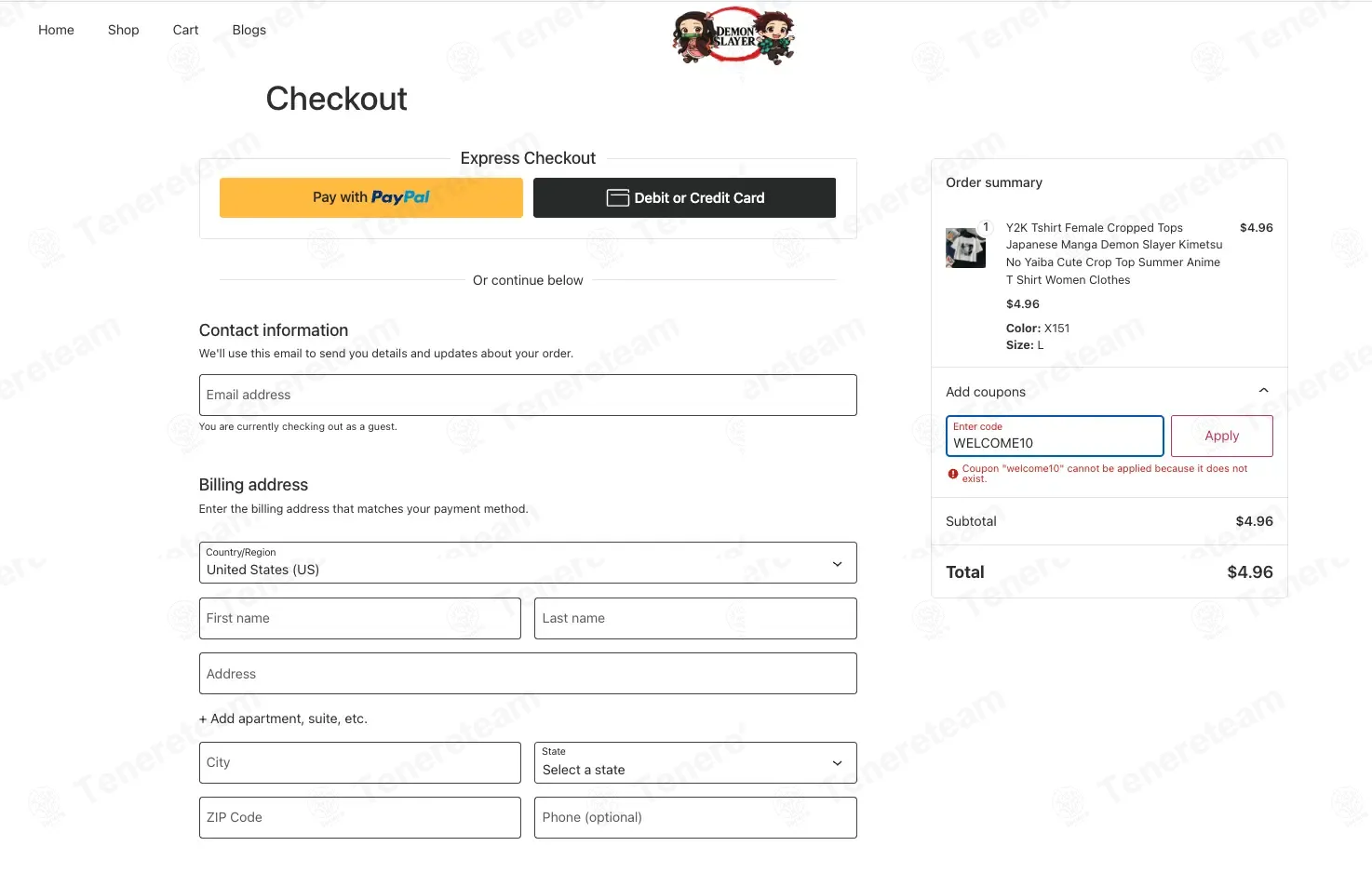Click the Last name field
This screenshot has height=873, width=1372.
(x=695, y=618)
